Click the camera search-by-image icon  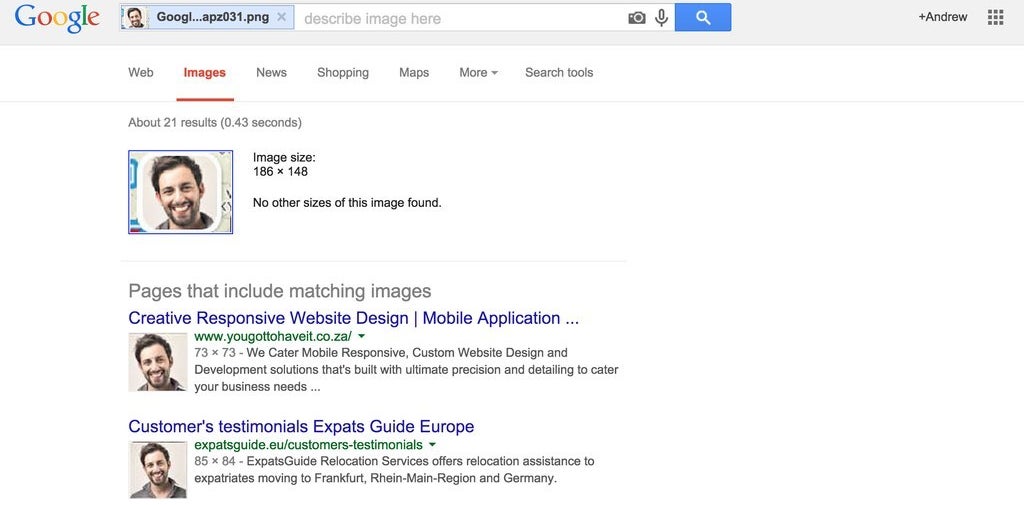pyautogui.click(x=637, y=18)
